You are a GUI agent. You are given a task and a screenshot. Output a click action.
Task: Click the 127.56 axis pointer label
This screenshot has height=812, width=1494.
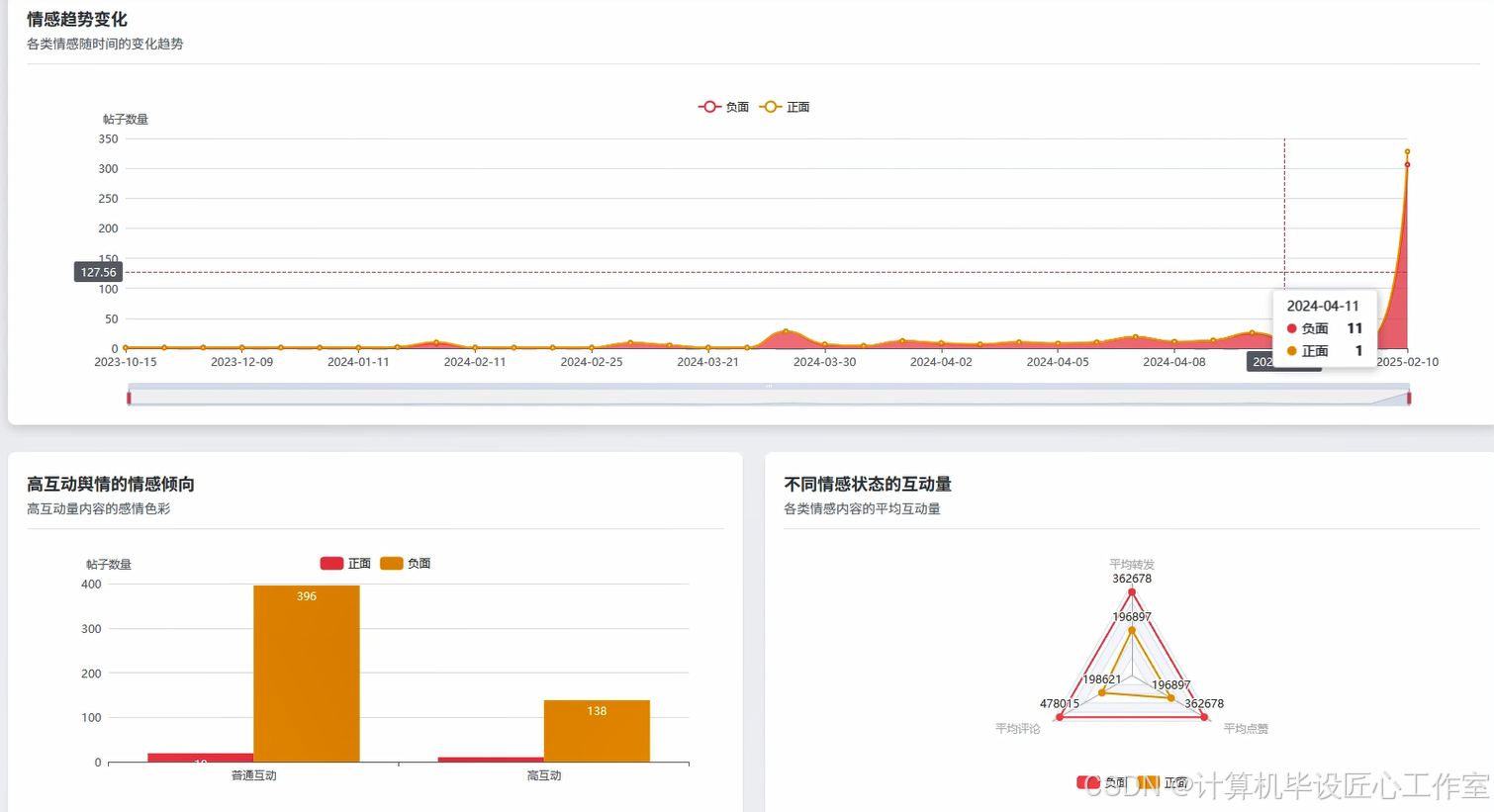[99, 272]
